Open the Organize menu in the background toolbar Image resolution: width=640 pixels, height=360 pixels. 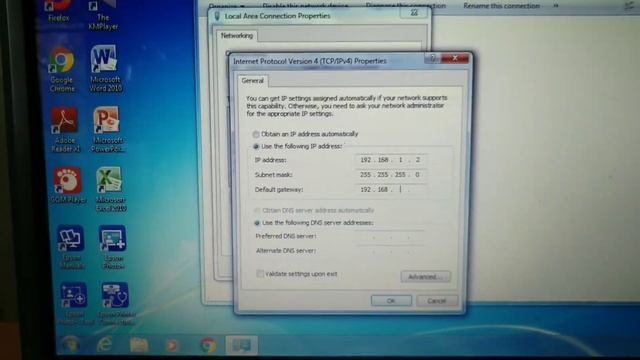coord(227,6)
